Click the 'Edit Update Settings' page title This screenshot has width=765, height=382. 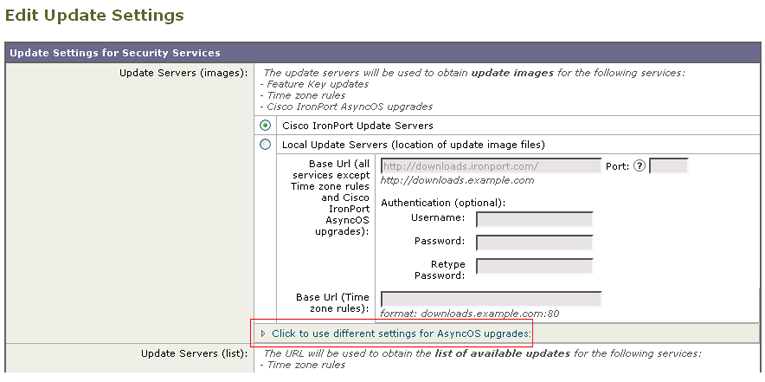(94, 15)
